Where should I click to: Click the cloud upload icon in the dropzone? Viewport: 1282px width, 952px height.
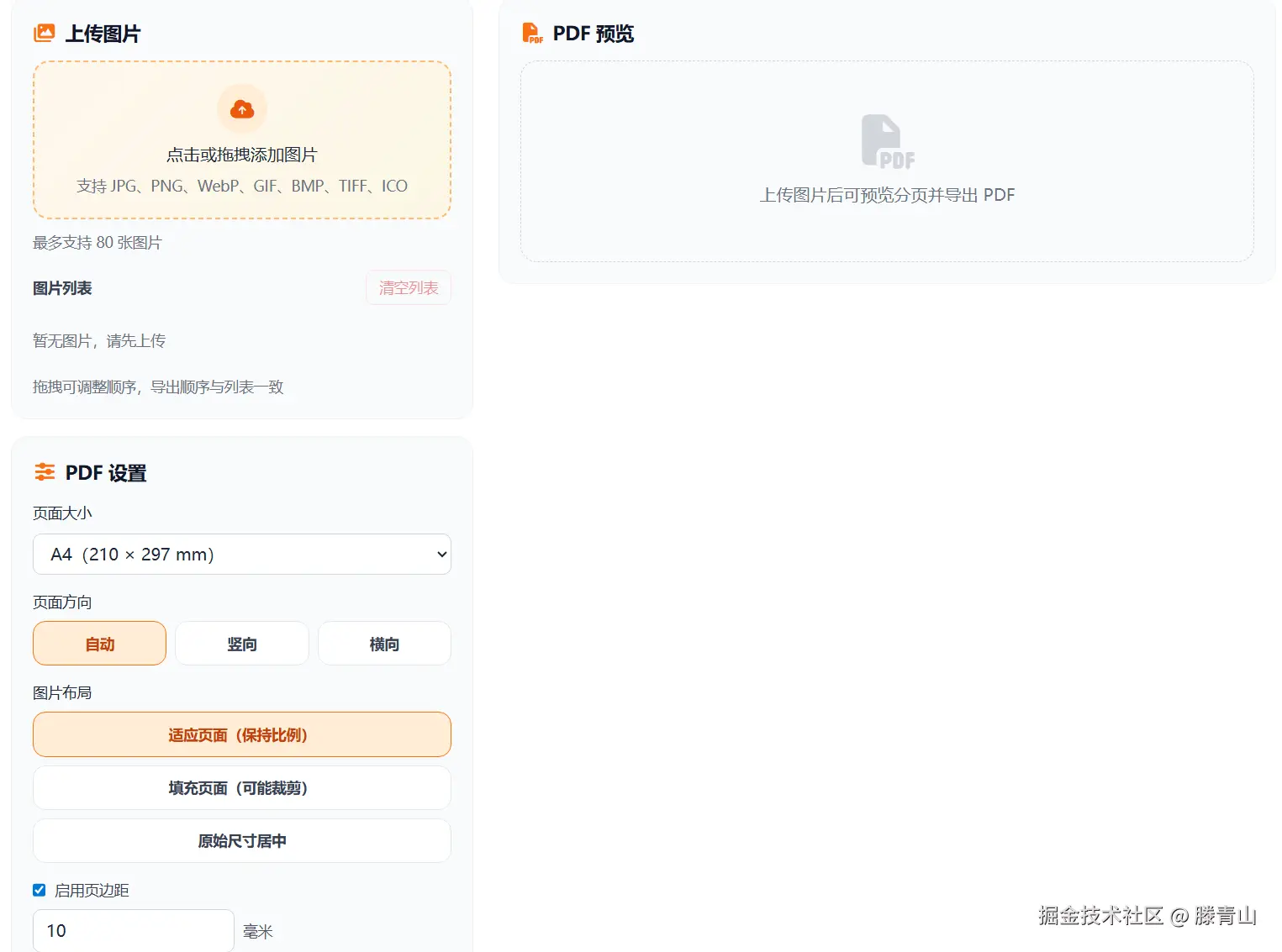(x=241, y=108)
